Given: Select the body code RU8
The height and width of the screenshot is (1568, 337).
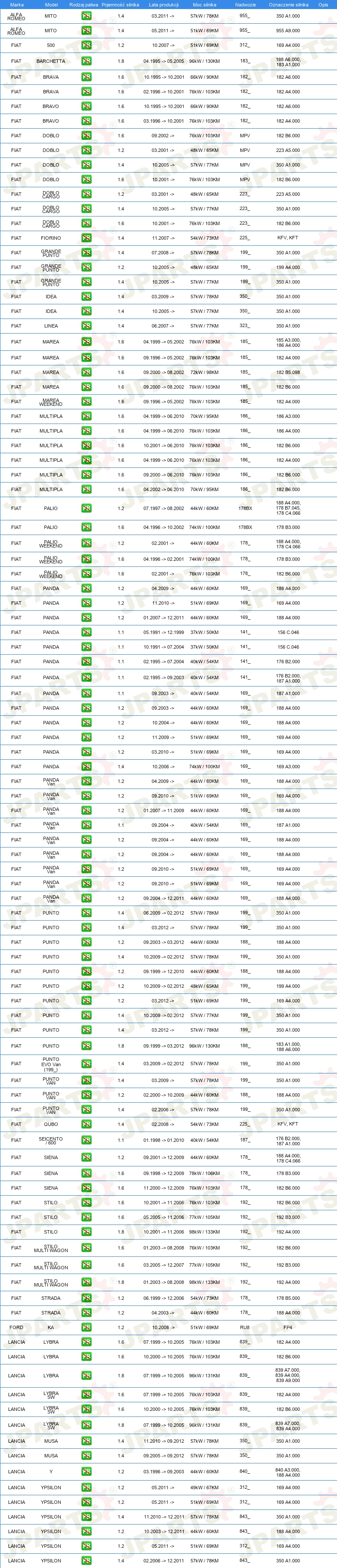Looking at the screenshot, I should click(x=244, y=1327).
